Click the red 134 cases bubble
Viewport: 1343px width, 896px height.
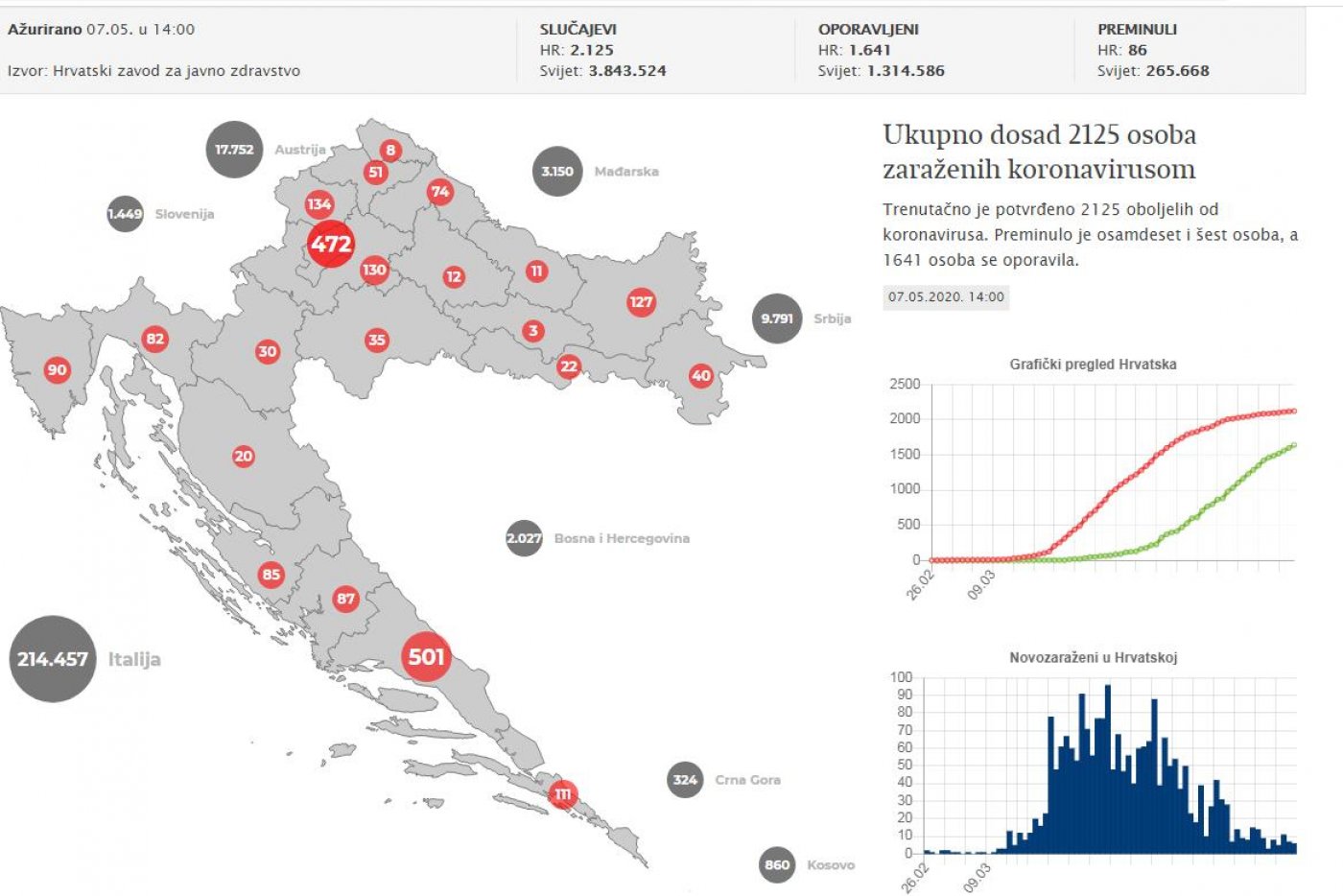pos(319,204)
